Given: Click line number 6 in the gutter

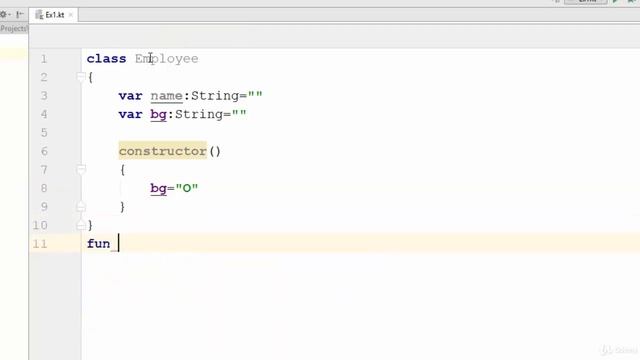Looking at the screenshot, I should click(x=44, y=151).
